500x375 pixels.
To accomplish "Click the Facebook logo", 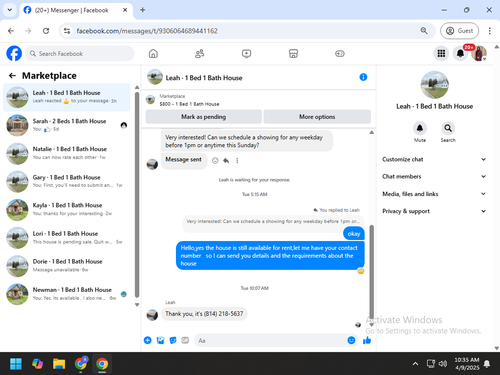I will coord(14,53).
